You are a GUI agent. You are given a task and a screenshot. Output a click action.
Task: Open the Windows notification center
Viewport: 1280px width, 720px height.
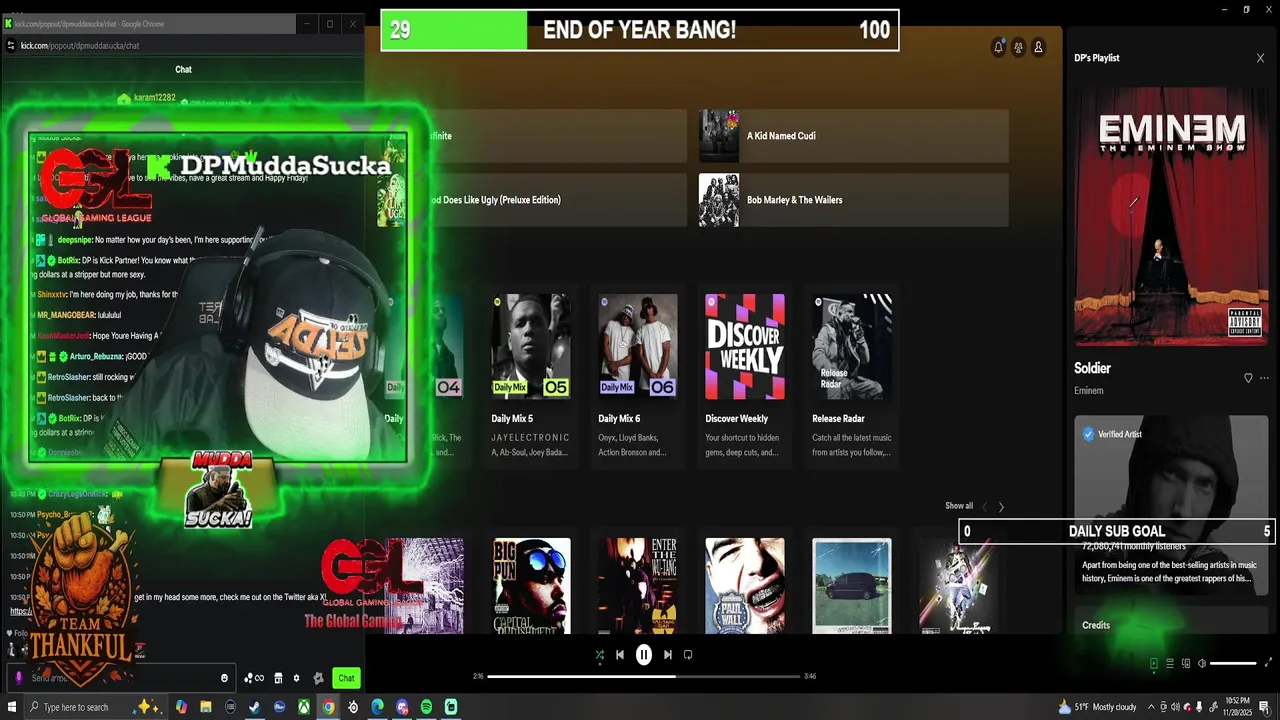point(1264,707)
